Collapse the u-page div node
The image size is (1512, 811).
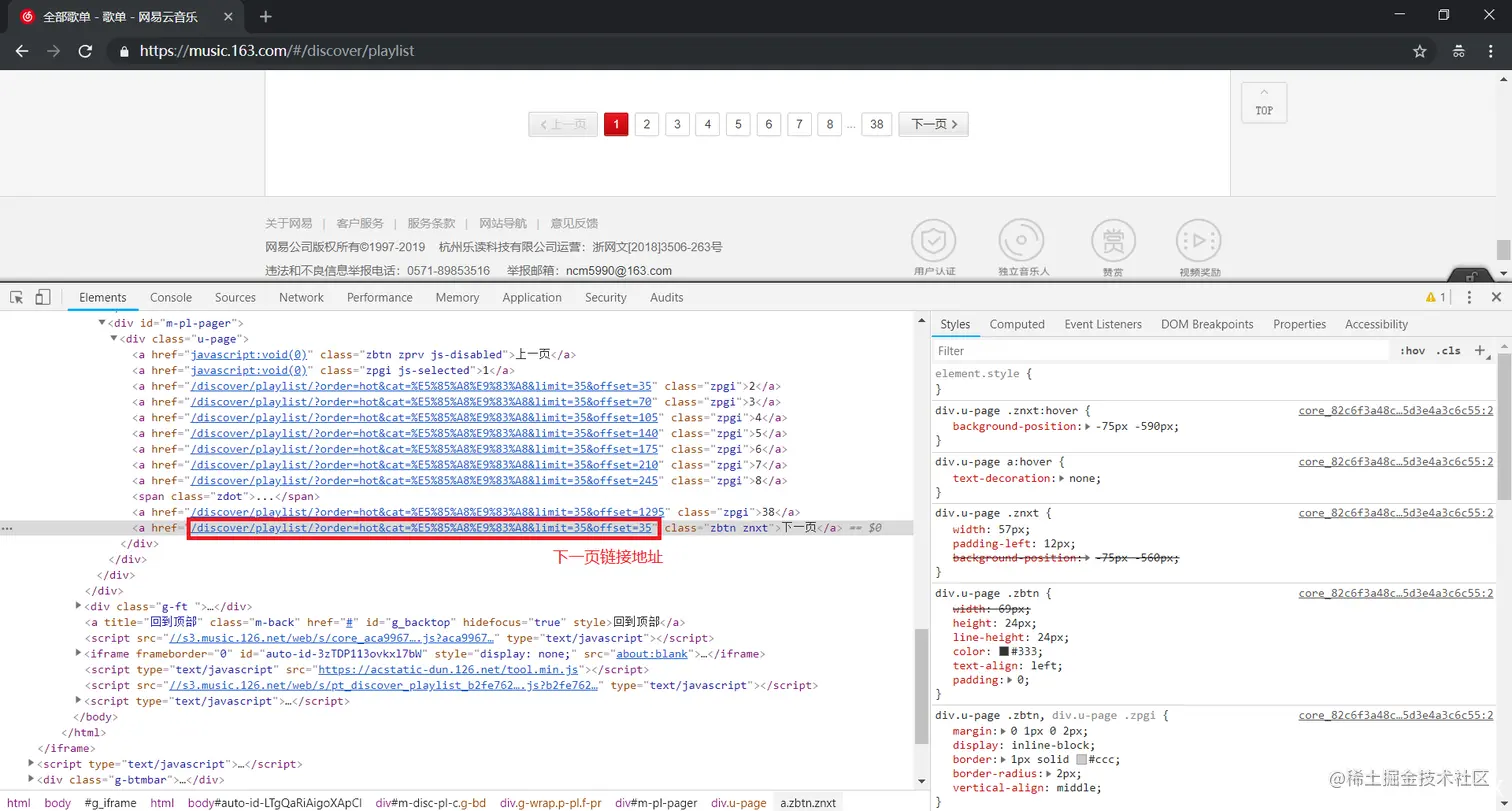pyautogui.click(x=113, y=339)
